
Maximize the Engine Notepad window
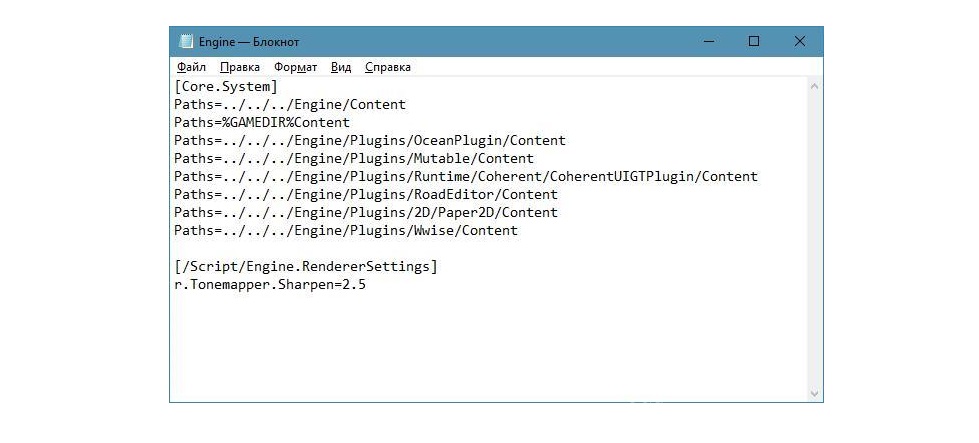[x=754, y=42]
